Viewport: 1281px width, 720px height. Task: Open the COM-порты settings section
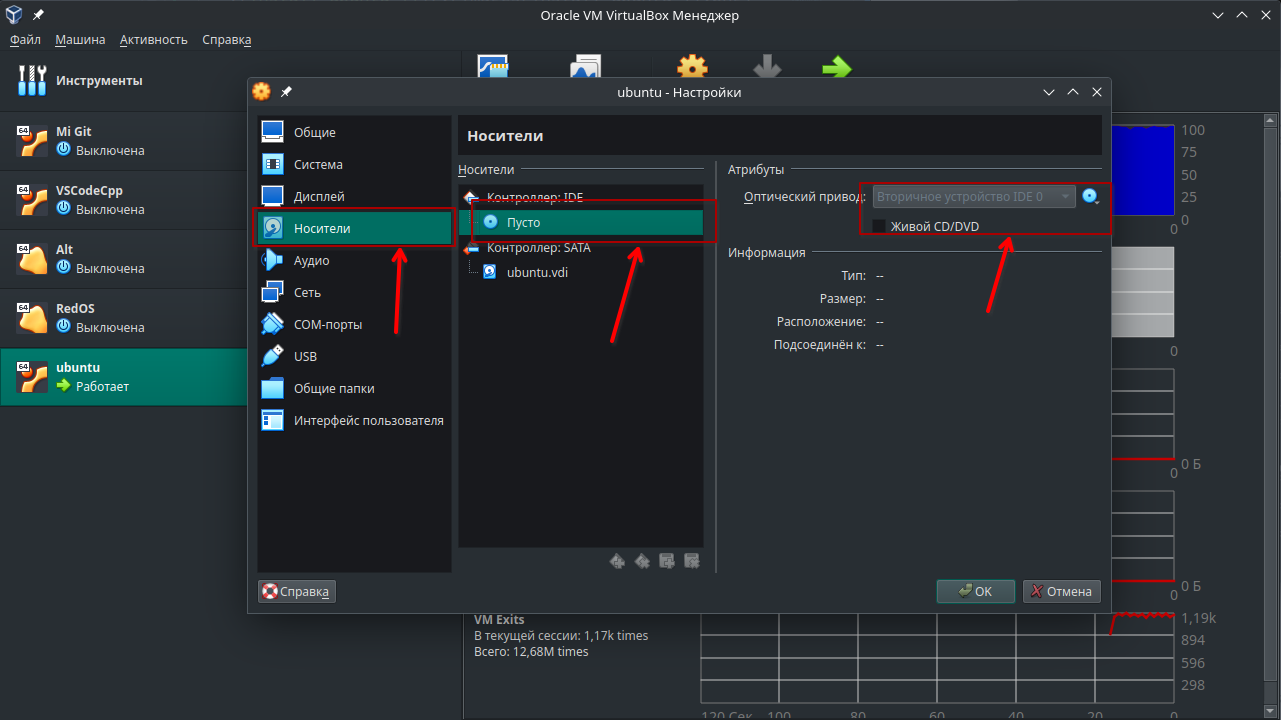click(327, 325)
